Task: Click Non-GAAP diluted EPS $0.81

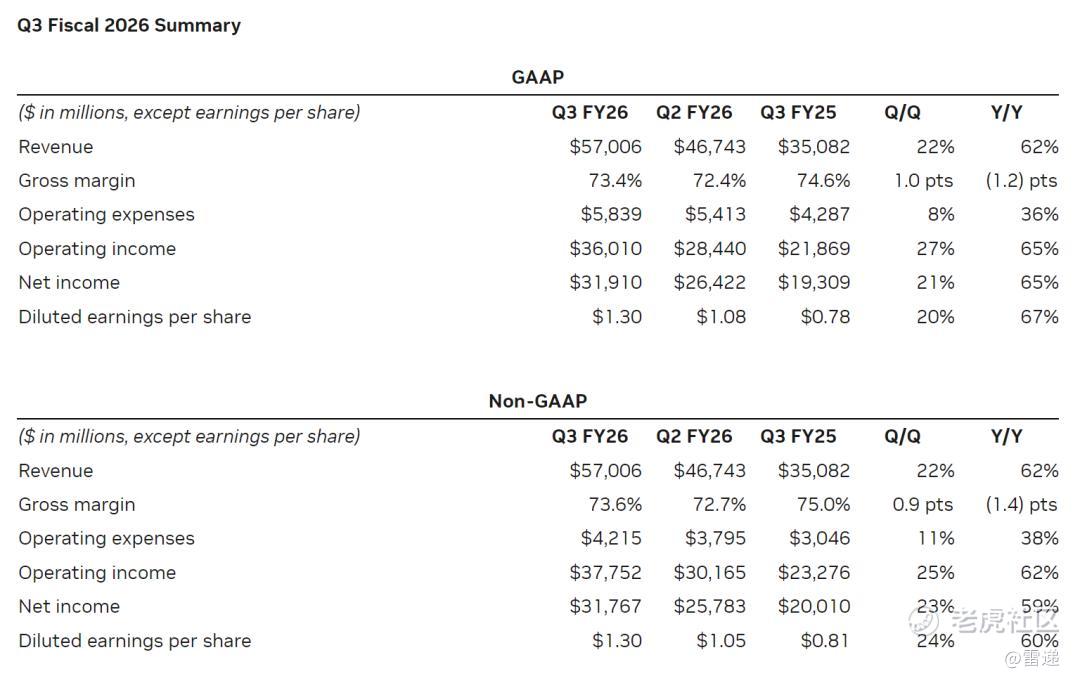Action: tap(825, 641)
